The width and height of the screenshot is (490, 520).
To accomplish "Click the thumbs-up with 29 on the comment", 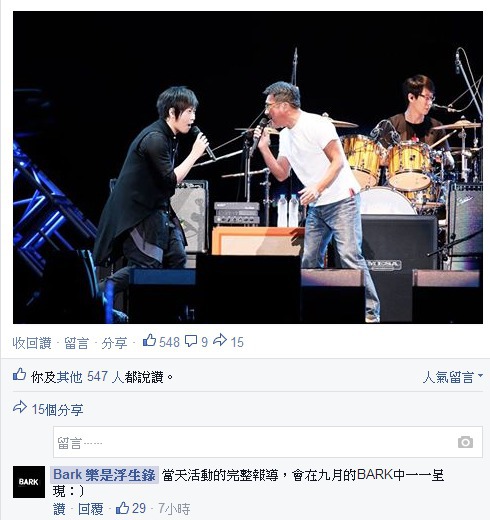I will pyautogui.click(x=122, y=508).
